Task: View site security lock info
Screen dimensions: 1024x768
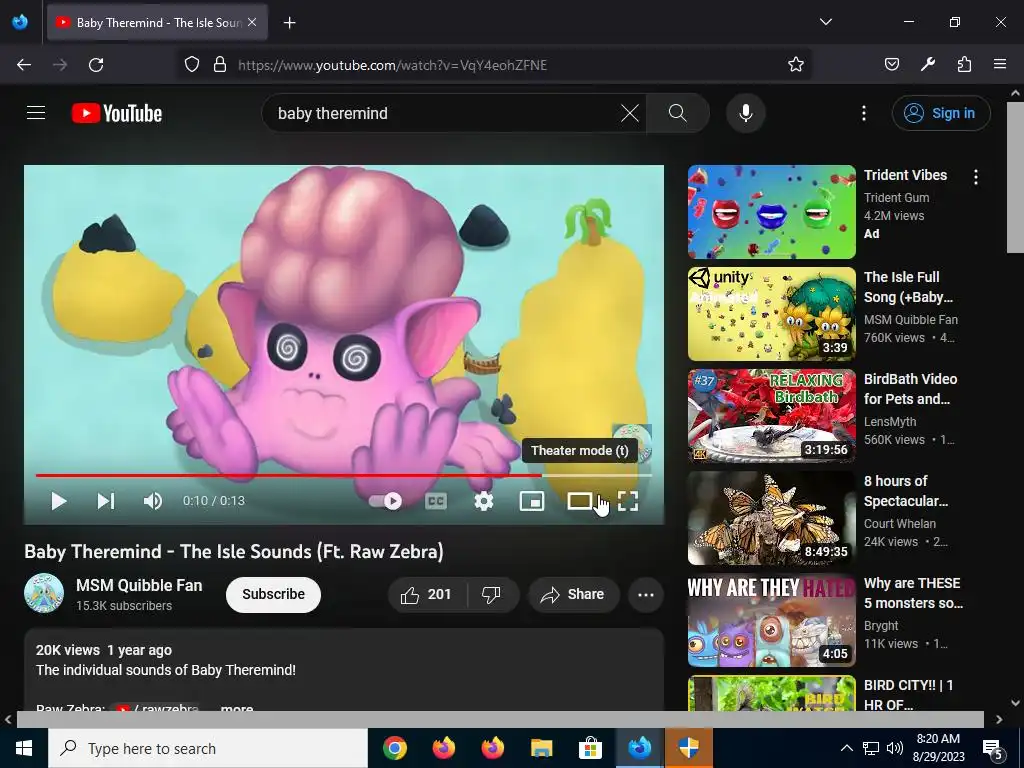Action: [220, 65]
